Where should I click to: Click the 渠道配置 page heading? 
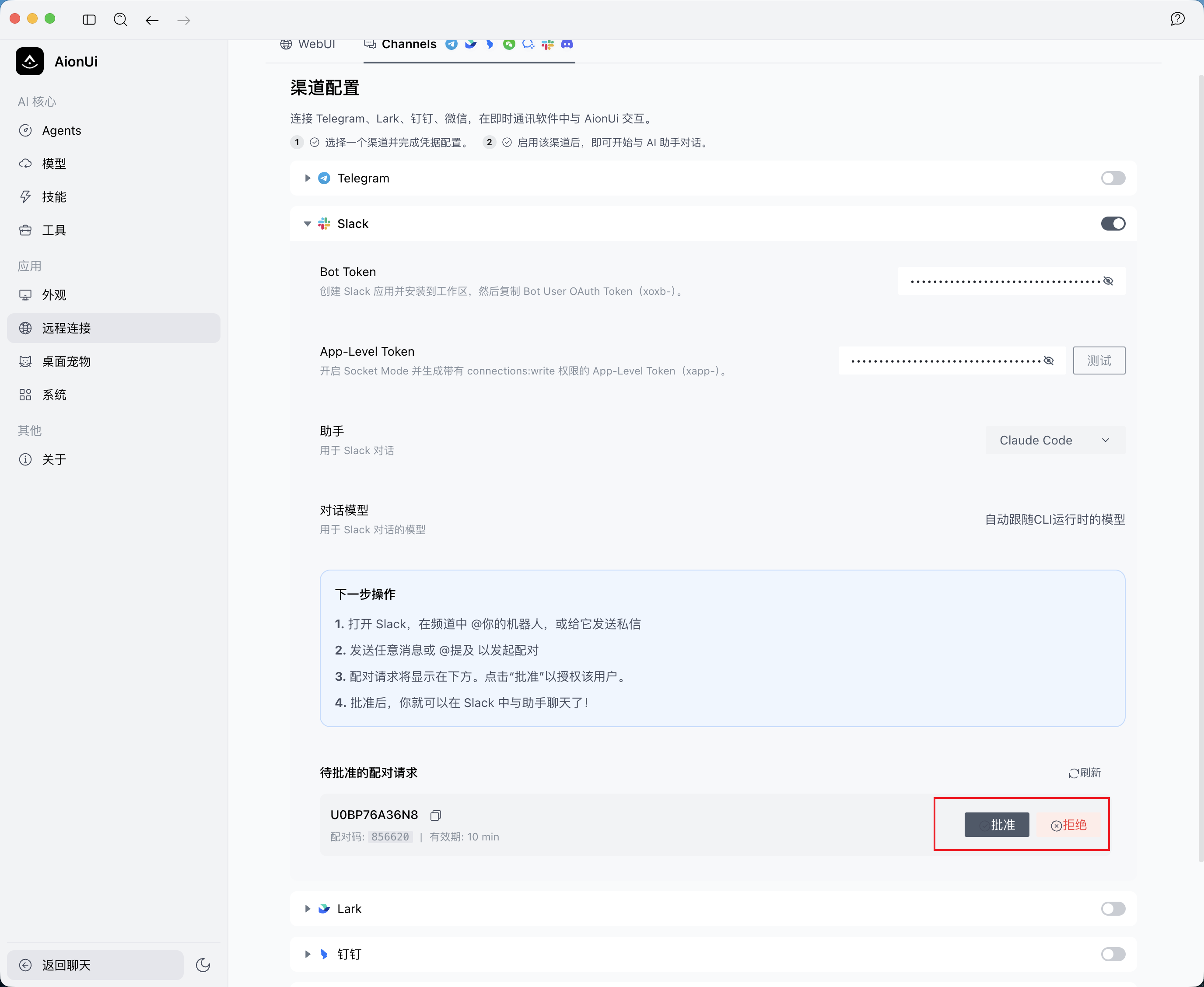(x=325, y=87)
